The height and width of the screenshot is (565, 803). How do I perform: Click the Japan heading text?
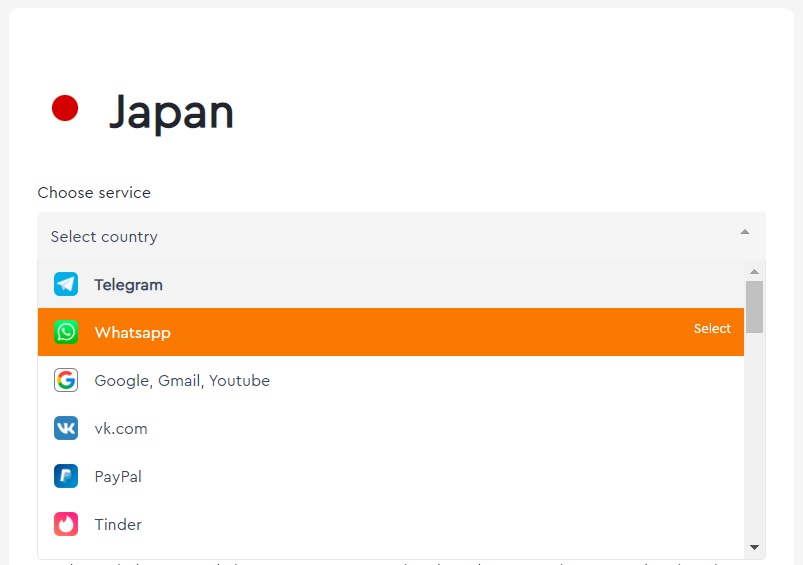click(x=172, y=113)
